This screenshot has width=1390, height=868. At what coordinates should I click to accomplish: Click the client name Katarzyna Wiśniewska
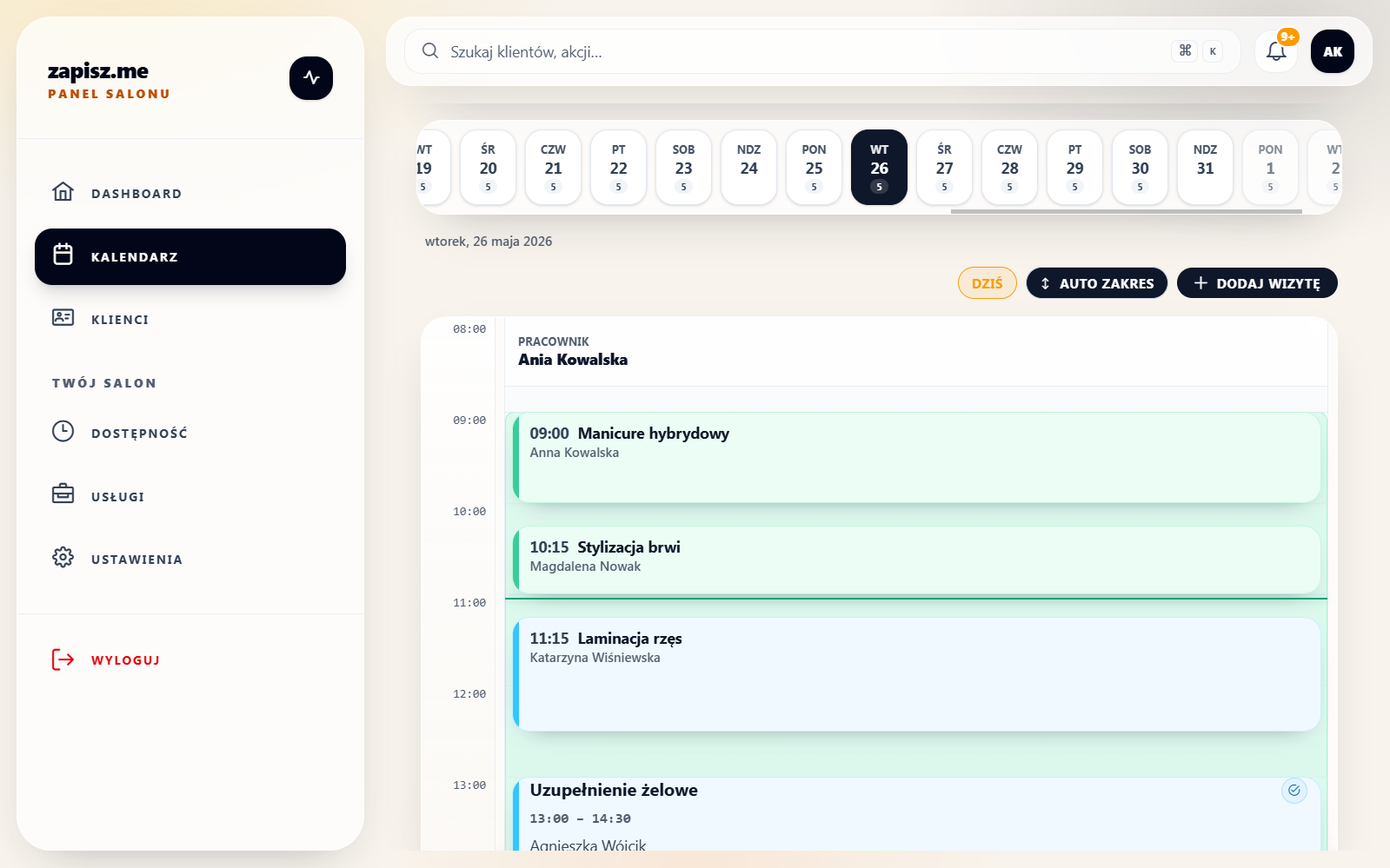[x=595, y=658]
